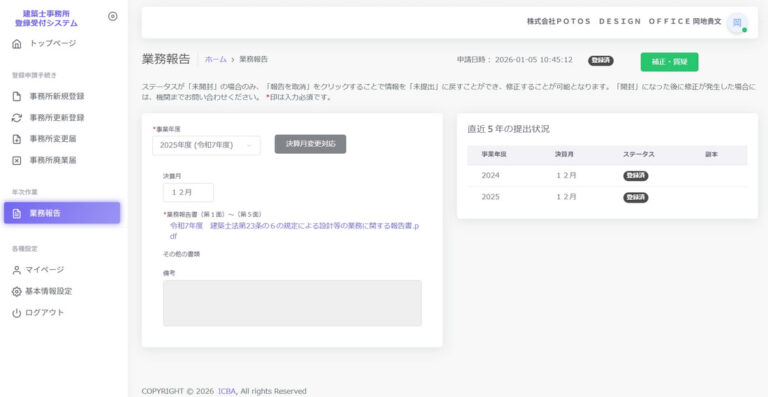Click the 登録済 badge next to 申請日時
The width and height of the screenshot is (768, 397).
click(601, 60)
